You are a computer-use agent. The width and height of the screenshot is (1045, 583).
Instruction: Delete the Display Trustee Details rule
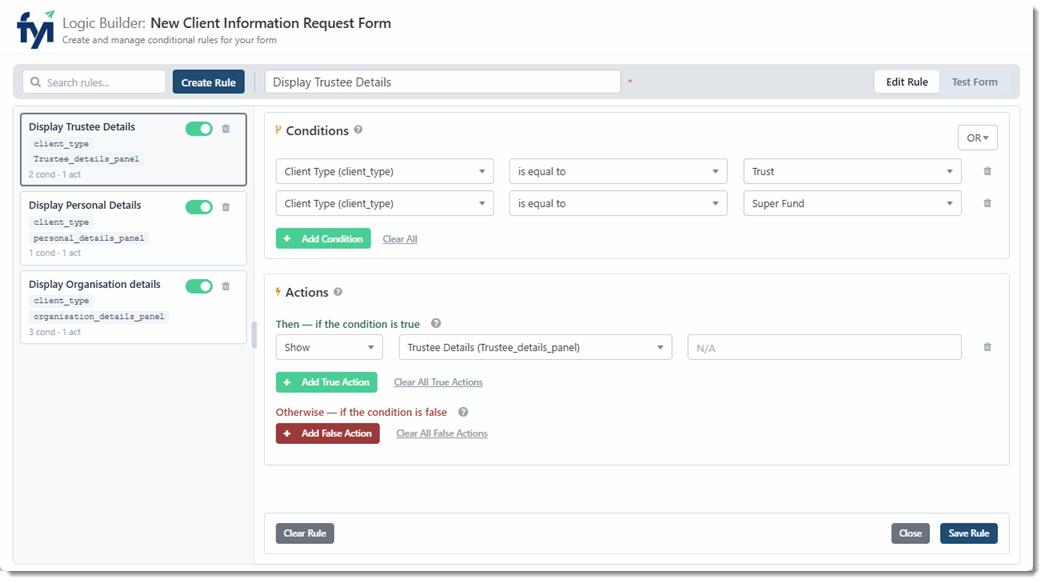[x=226, y=129]
